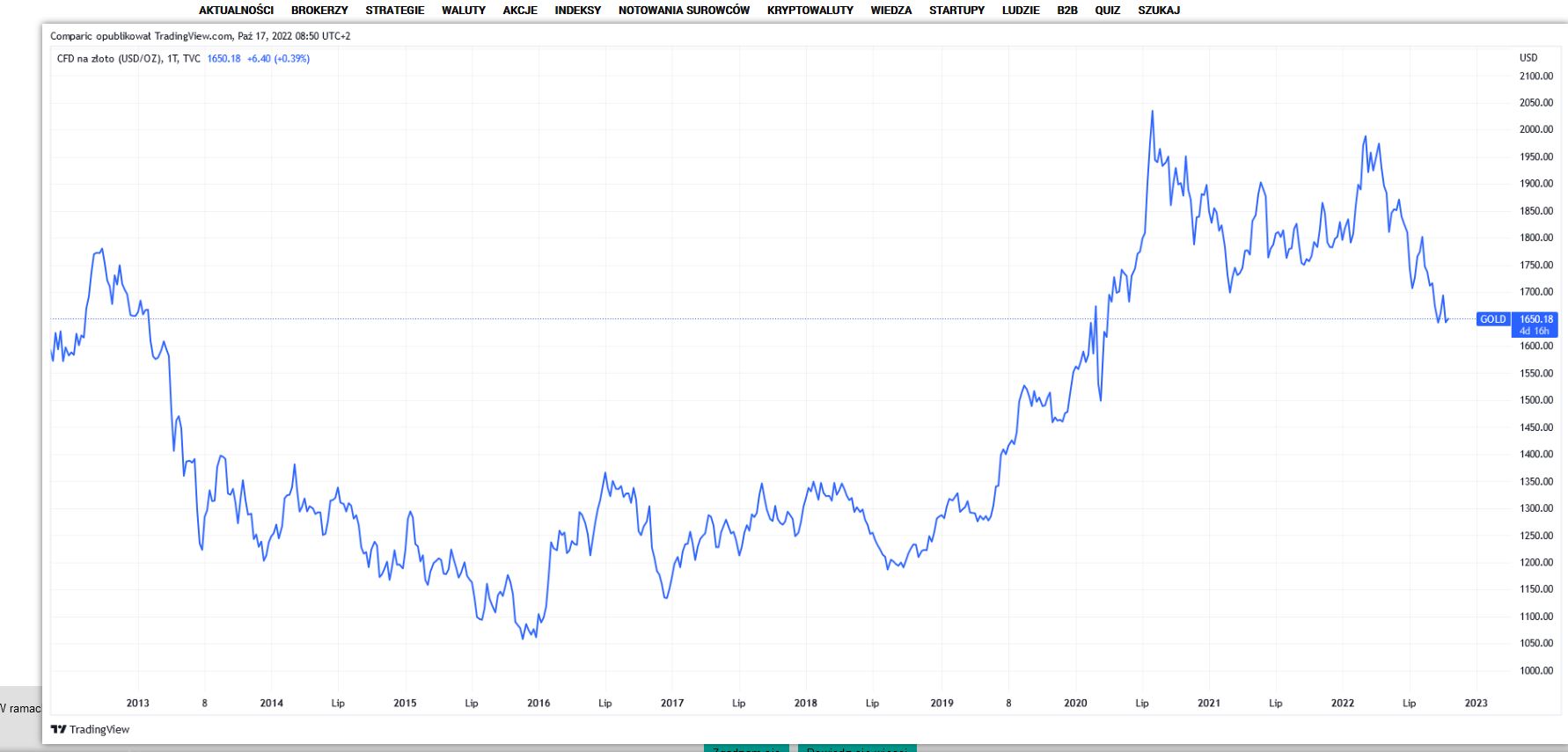Navigate to INDEKSY
Image resolution: width=1568 pixels, height=752 pixels.
(577, 11)
